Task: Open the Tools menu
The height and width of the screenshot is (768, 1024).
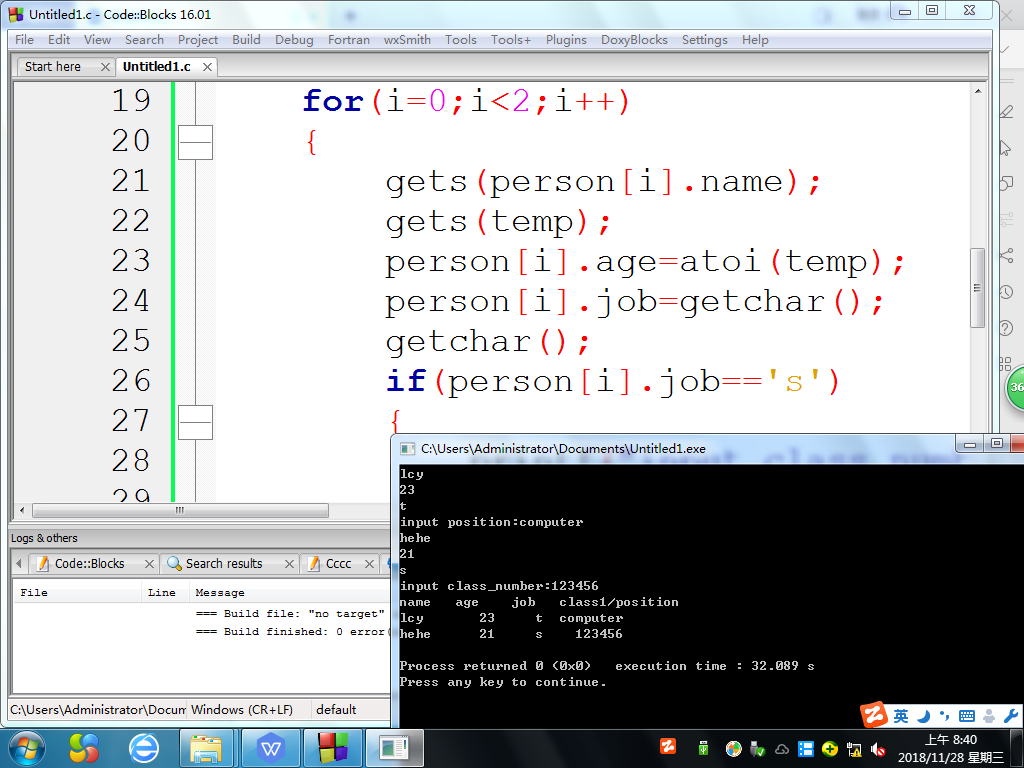Action: click(x=461, y=40)
